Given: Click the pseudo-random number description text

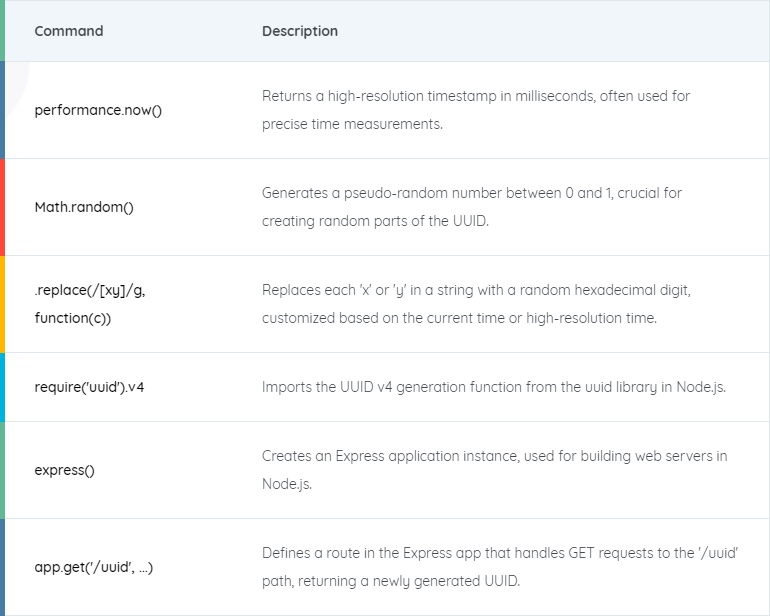Looking at the screenshot, I should [x=472, y=207].
